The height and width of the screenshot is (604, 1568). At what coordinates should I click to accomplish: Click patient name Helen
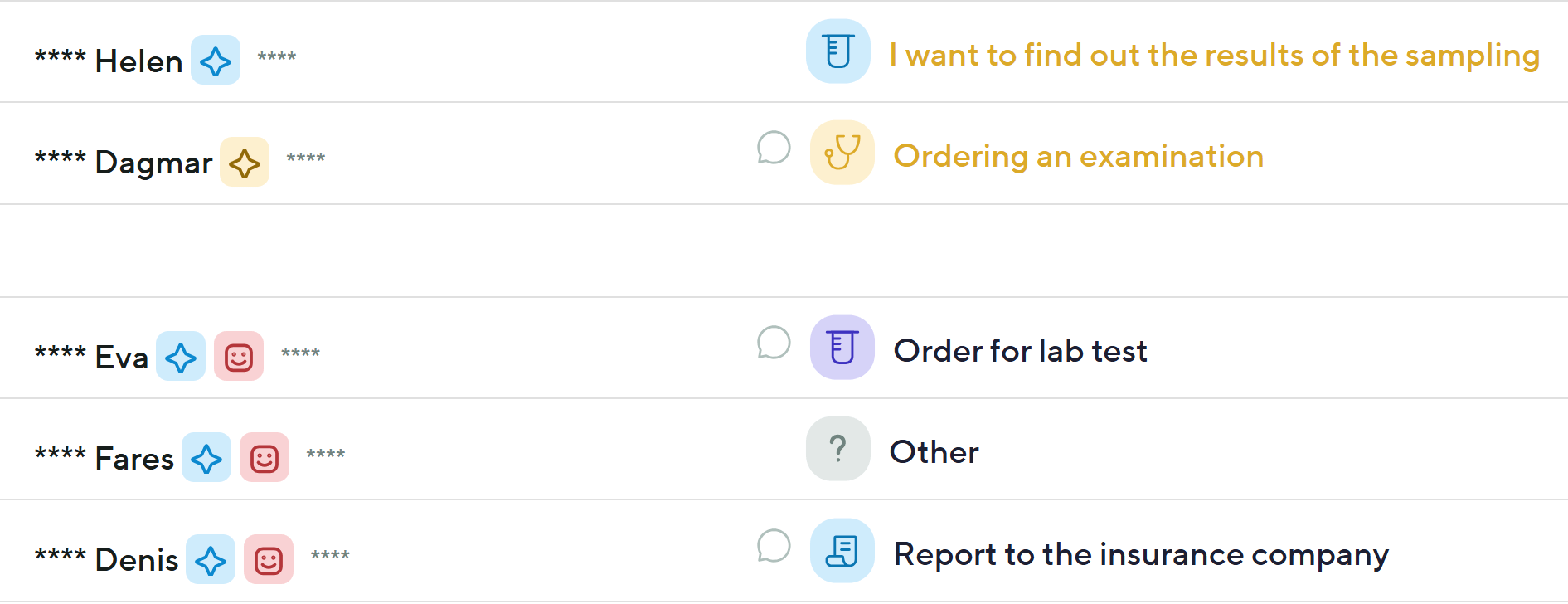pyautogui.click(x=138, y=61)
